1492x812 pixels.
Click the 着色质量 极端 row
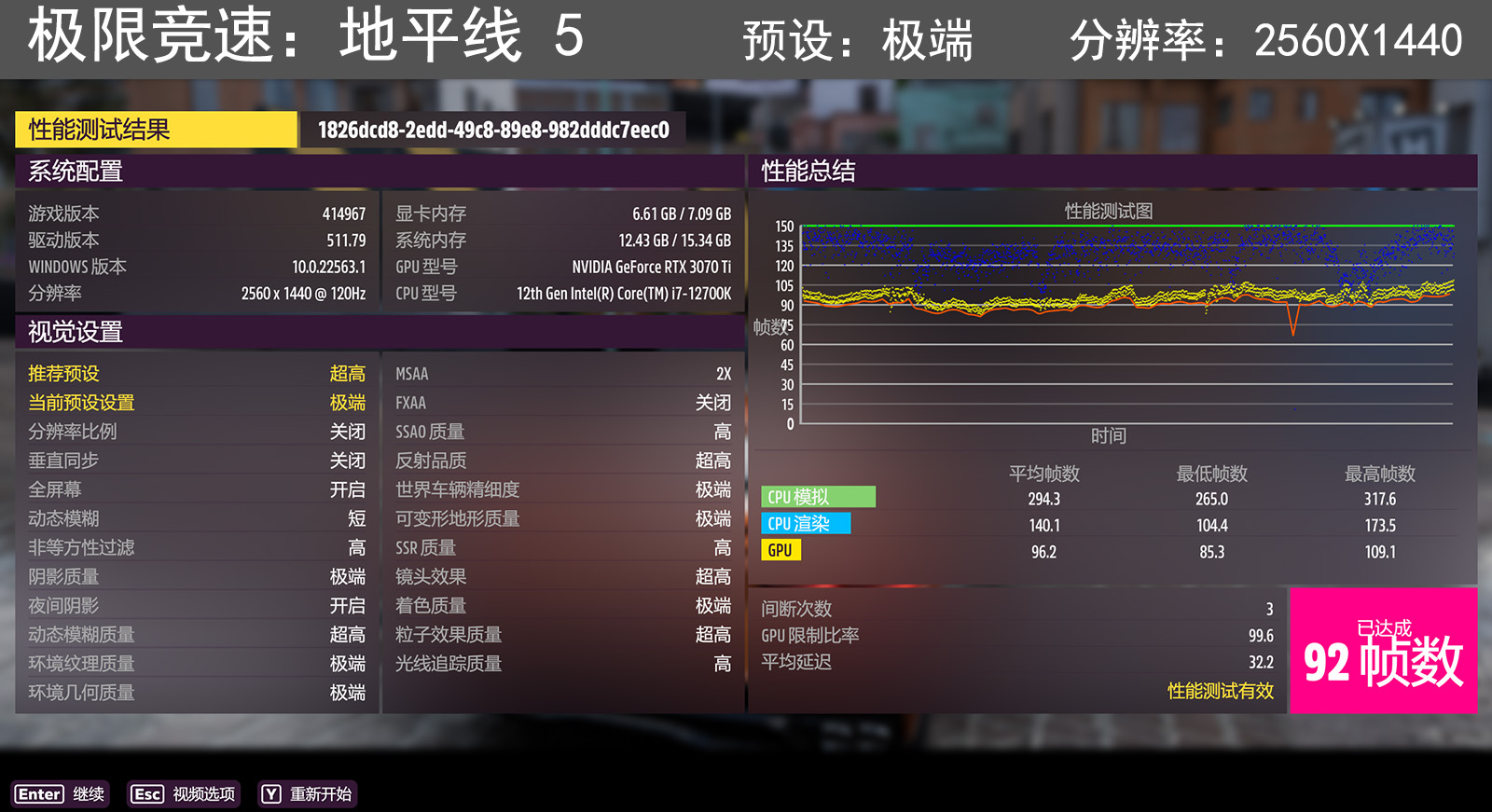coord(563,606)
